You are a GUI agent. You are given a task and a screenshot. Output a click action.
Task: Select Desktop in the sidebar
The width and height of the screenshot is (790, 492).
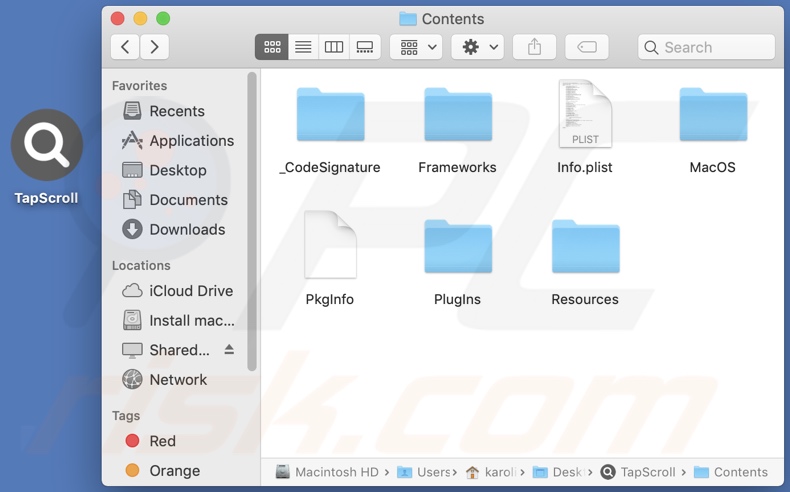(164, 170)
